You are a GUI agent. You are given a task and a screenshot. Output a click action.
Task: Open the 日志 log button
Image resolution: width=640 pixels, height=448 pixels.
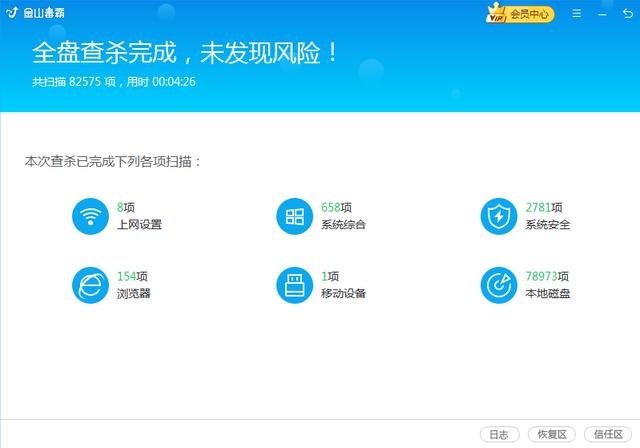[x=499, y=435]
